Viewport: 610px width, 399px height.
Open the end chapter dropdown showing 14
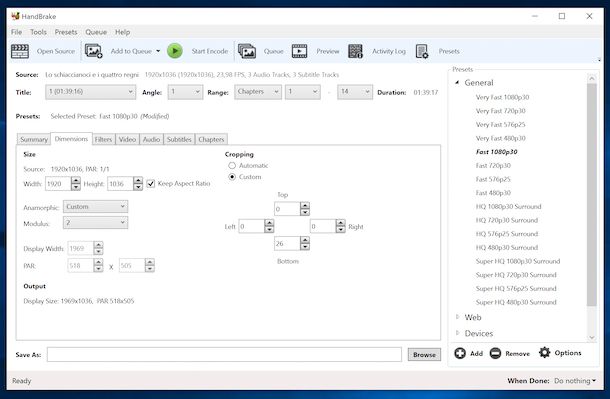click(x=355, y=92)
